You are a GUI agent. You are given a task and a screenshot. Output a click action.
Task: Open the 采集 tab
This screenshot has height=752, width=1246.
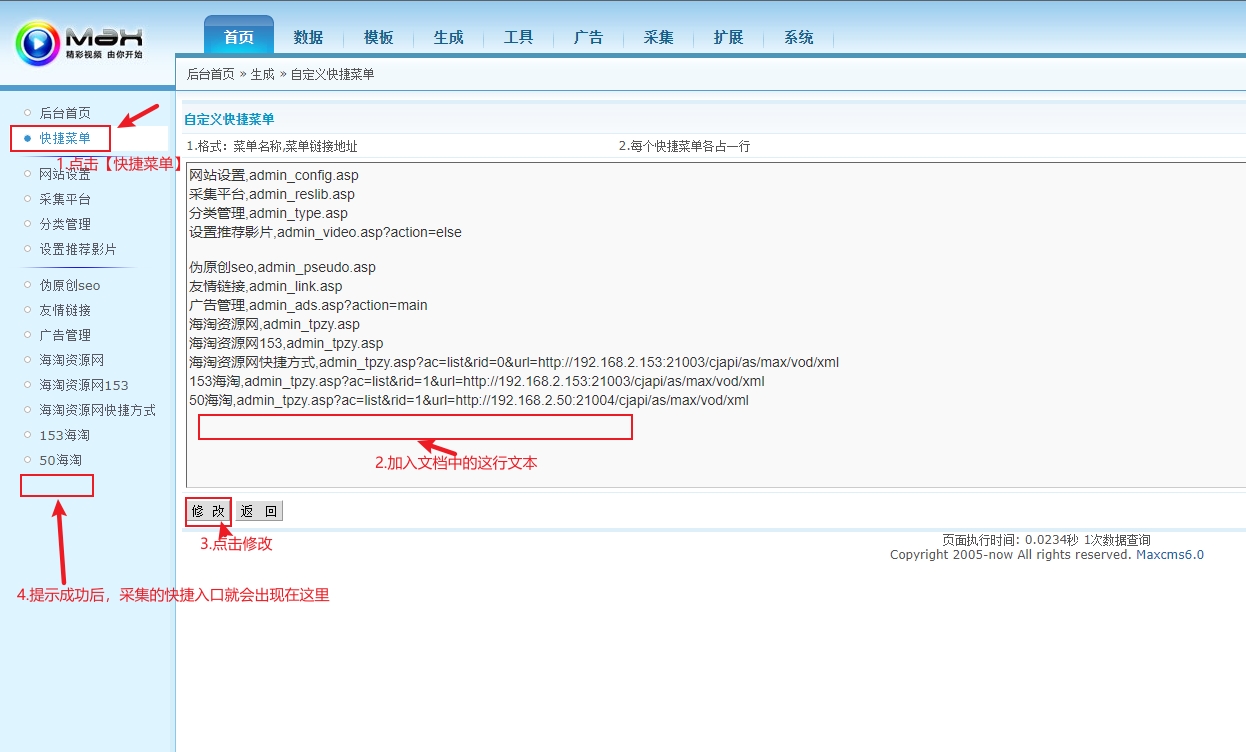click(x=658, y=38)
